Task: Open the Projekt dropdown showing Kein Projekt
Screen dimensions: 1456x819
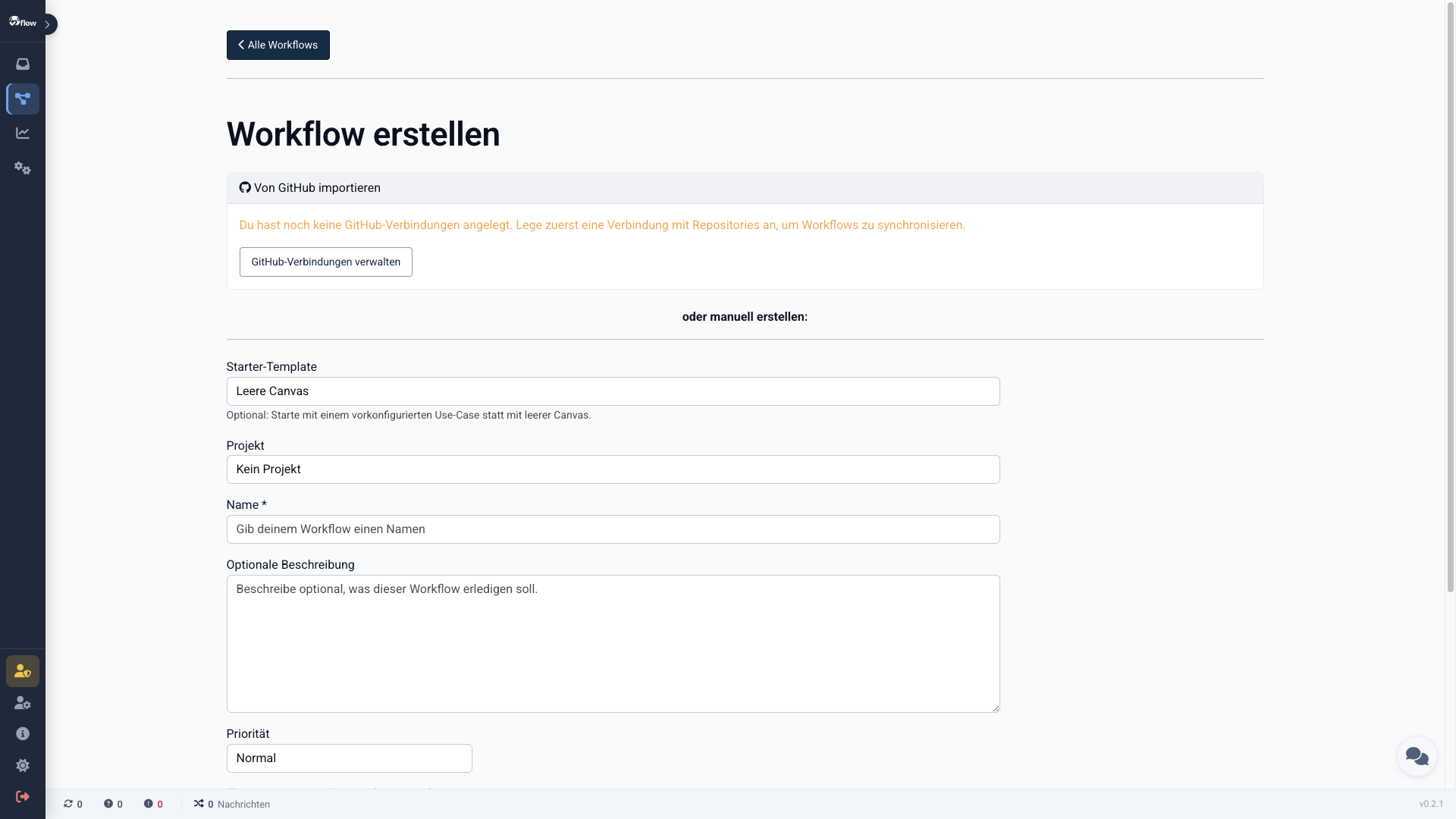Action: click(x=613, y=469)
